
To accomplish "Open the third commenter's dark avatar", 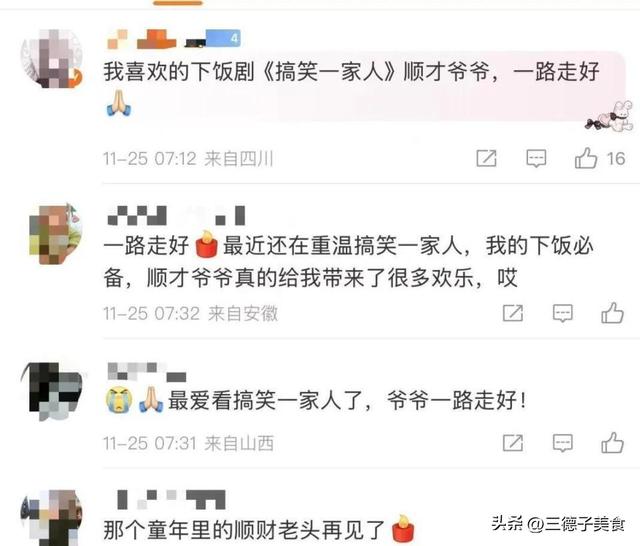I will (52, 391).
